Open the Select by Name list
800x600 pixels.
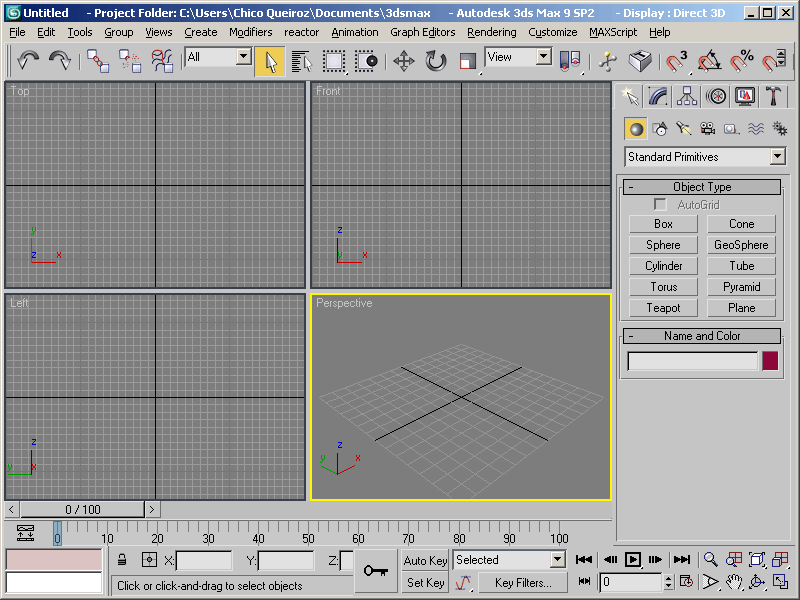click(x=302, y=62)
